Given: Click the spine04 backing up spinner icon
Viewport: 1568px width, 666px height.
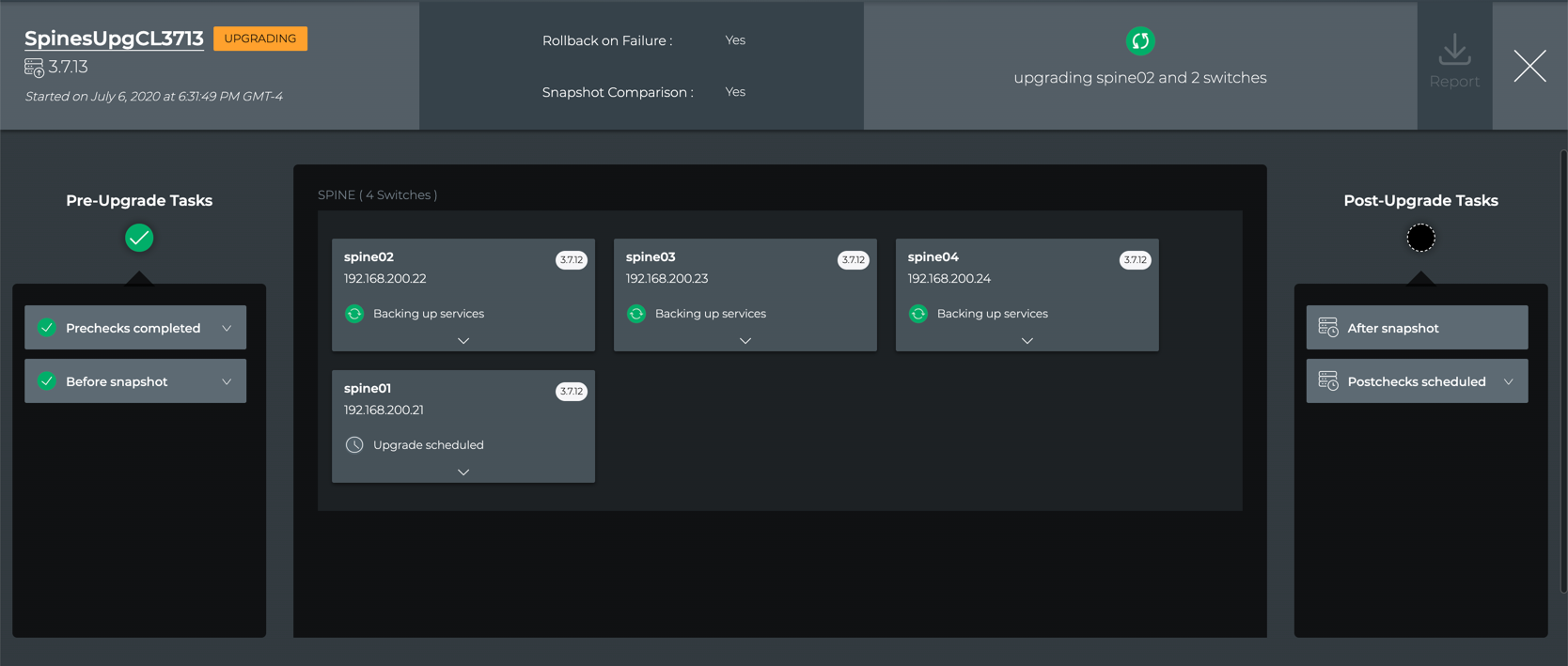Looking at the screenshot, I should [918, 314].
